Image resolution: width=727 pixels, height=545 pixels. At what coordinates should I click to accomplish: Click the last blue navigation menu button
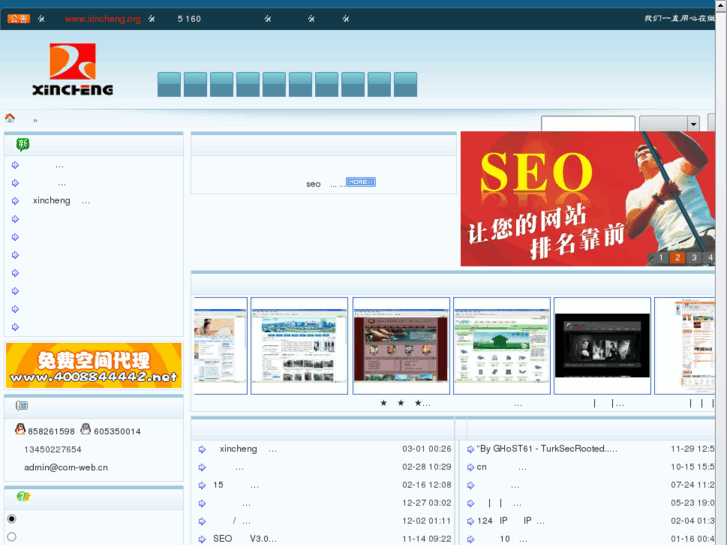pos(405,85)
